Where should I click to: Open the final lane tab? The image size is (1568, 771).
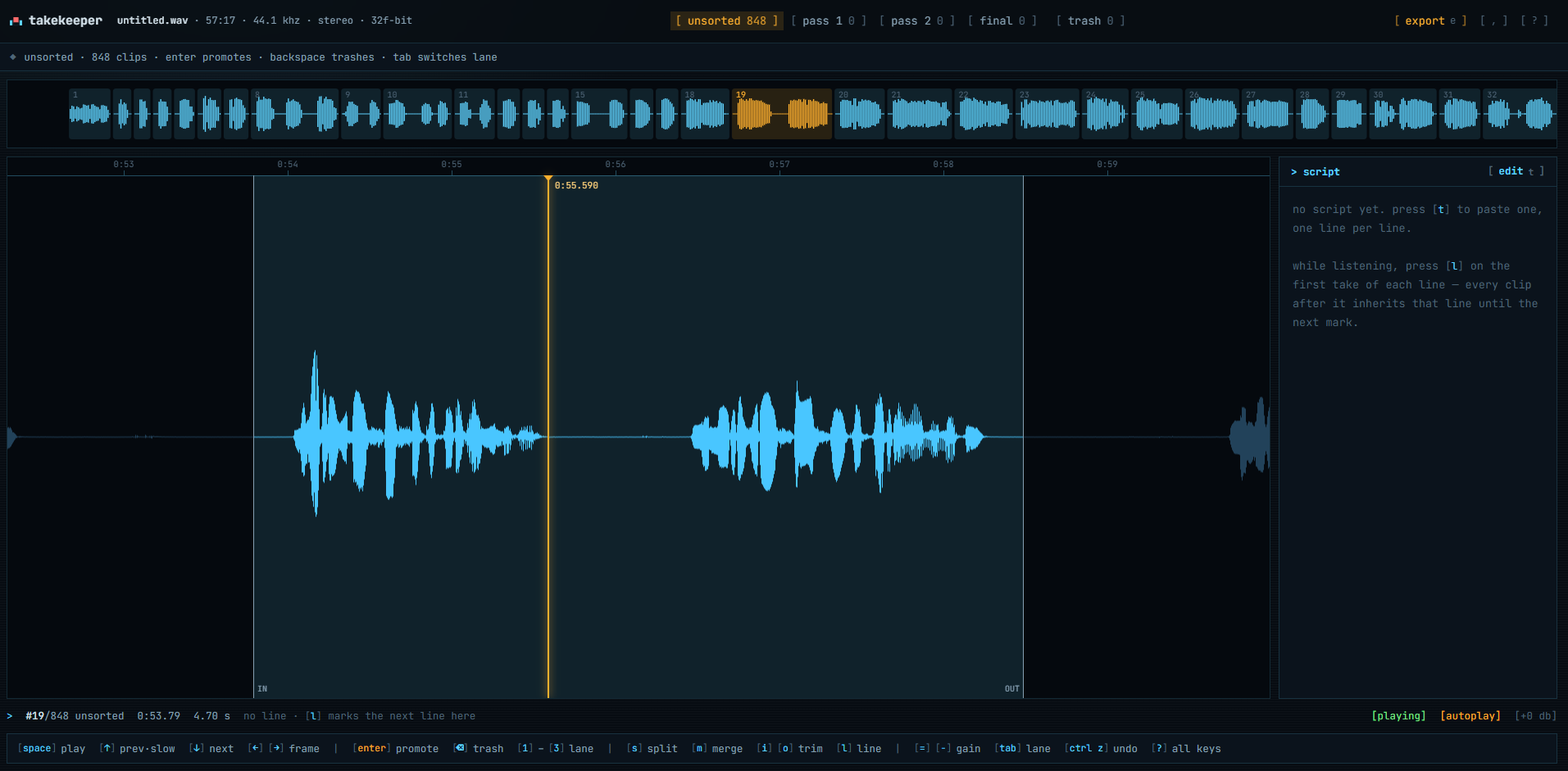[1002, 20]
